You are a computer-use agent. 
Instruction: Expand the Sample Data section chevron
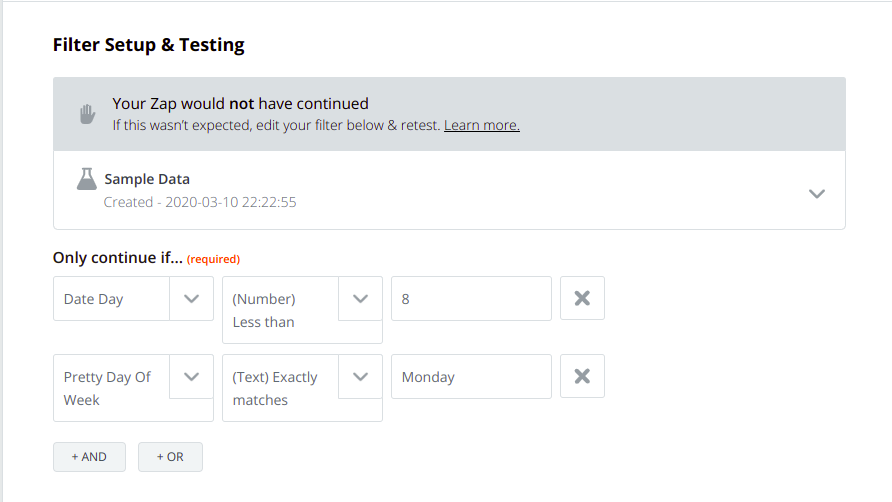[x=817, y=194]
